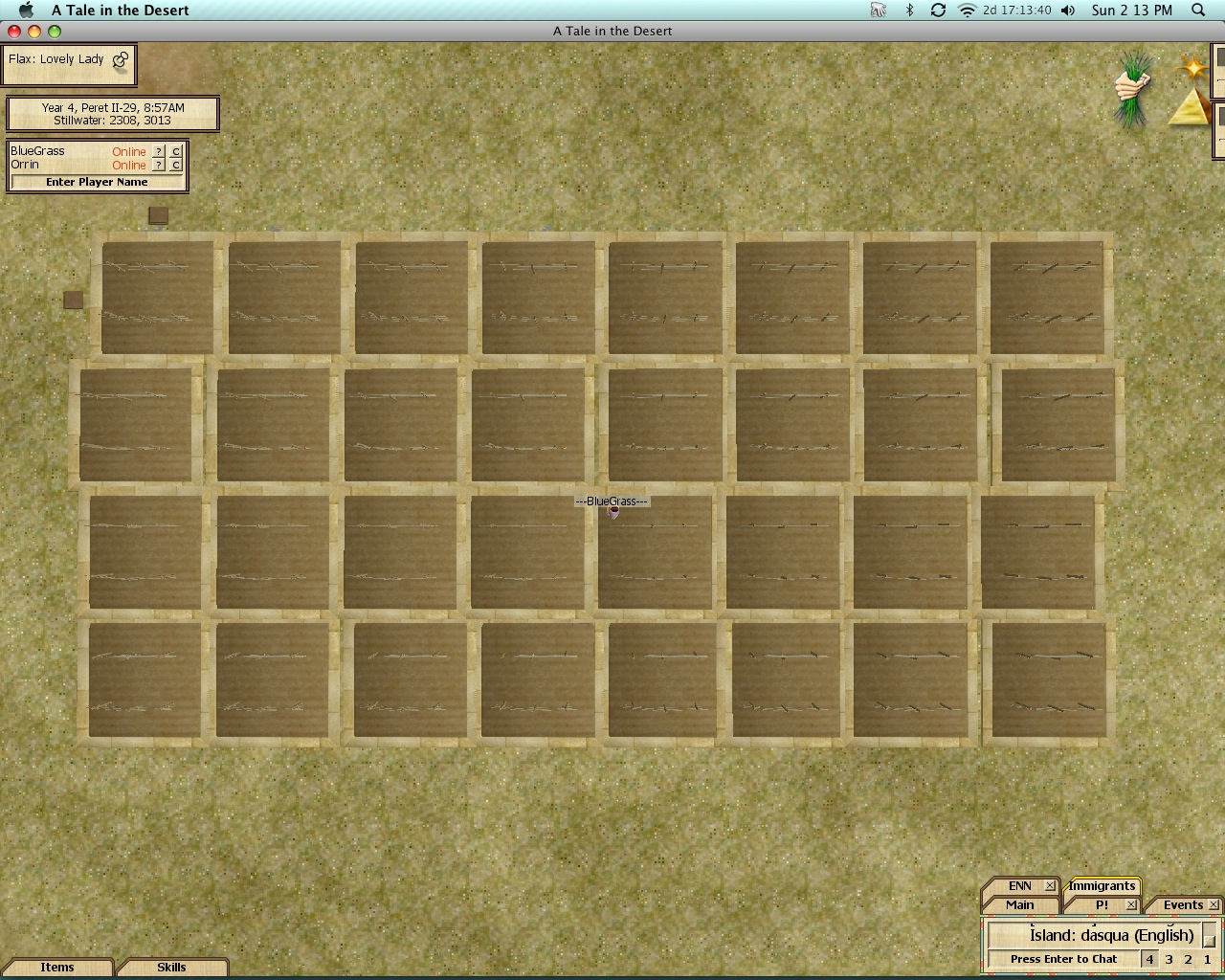This screenshot has width=1225, height=980.
Task: Click Orrin in the friends list
Action: 25,165
